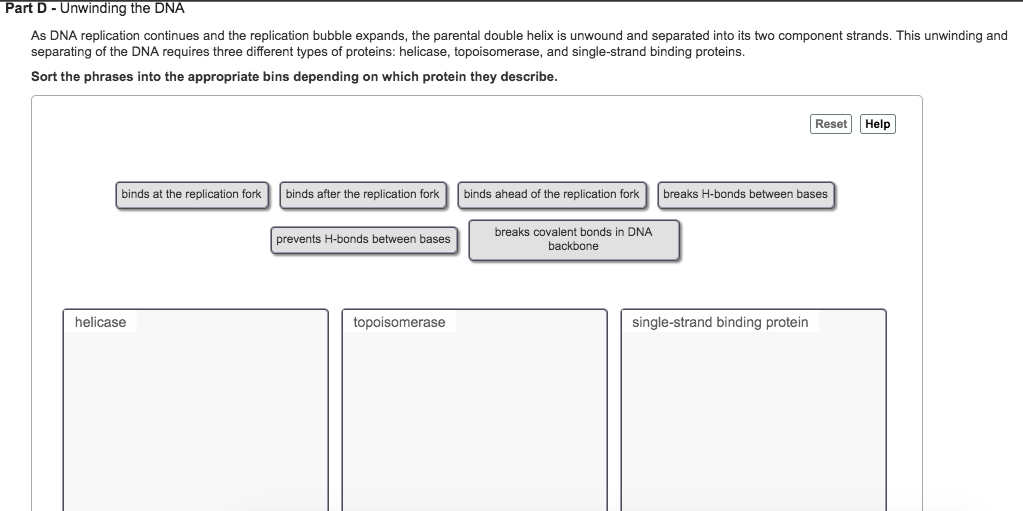Click the 'Part D - Unwinding the DNA' heading
Image resolution: width=1023 pixels, height=511 pixels.
tap(95, 8)
